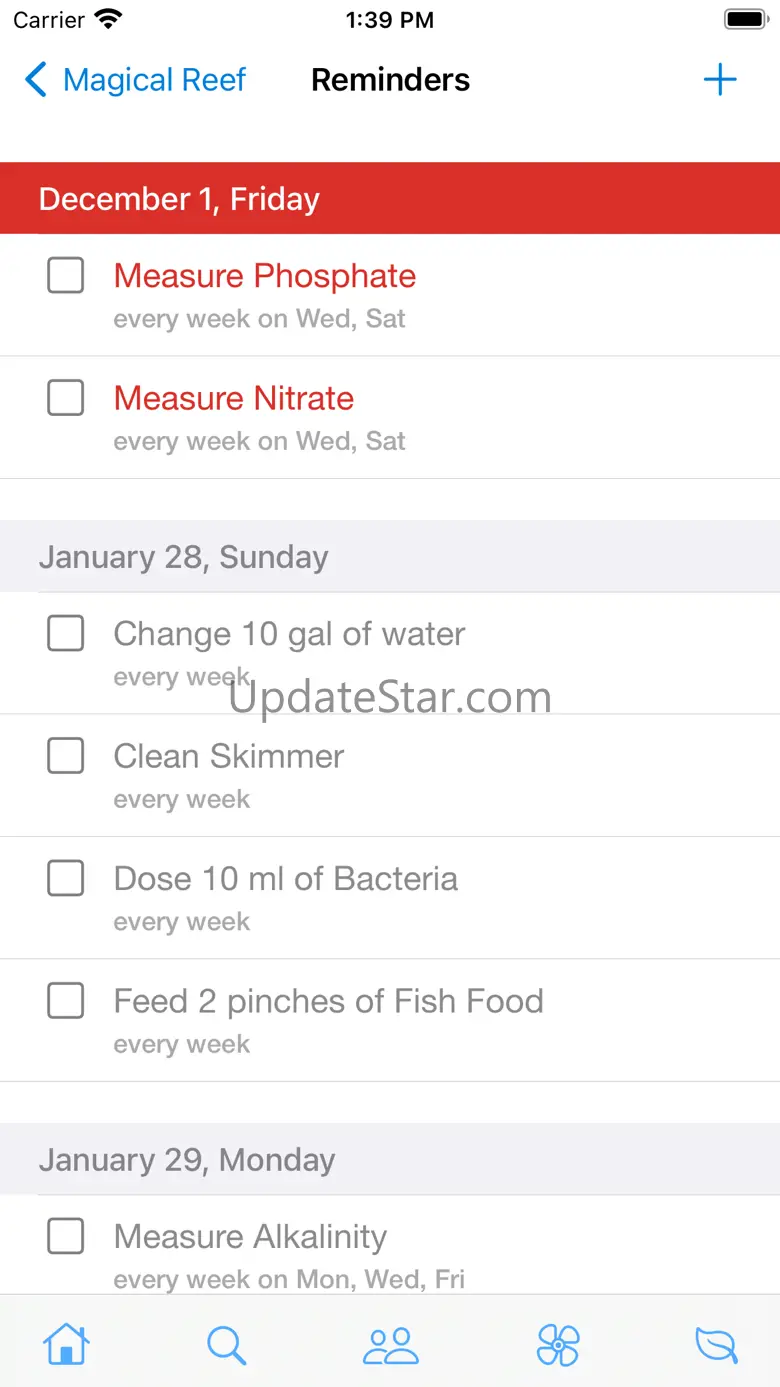Open the Search magnifier tab
Viewport: 780px width, 1387px height.
click(227, 1344)
